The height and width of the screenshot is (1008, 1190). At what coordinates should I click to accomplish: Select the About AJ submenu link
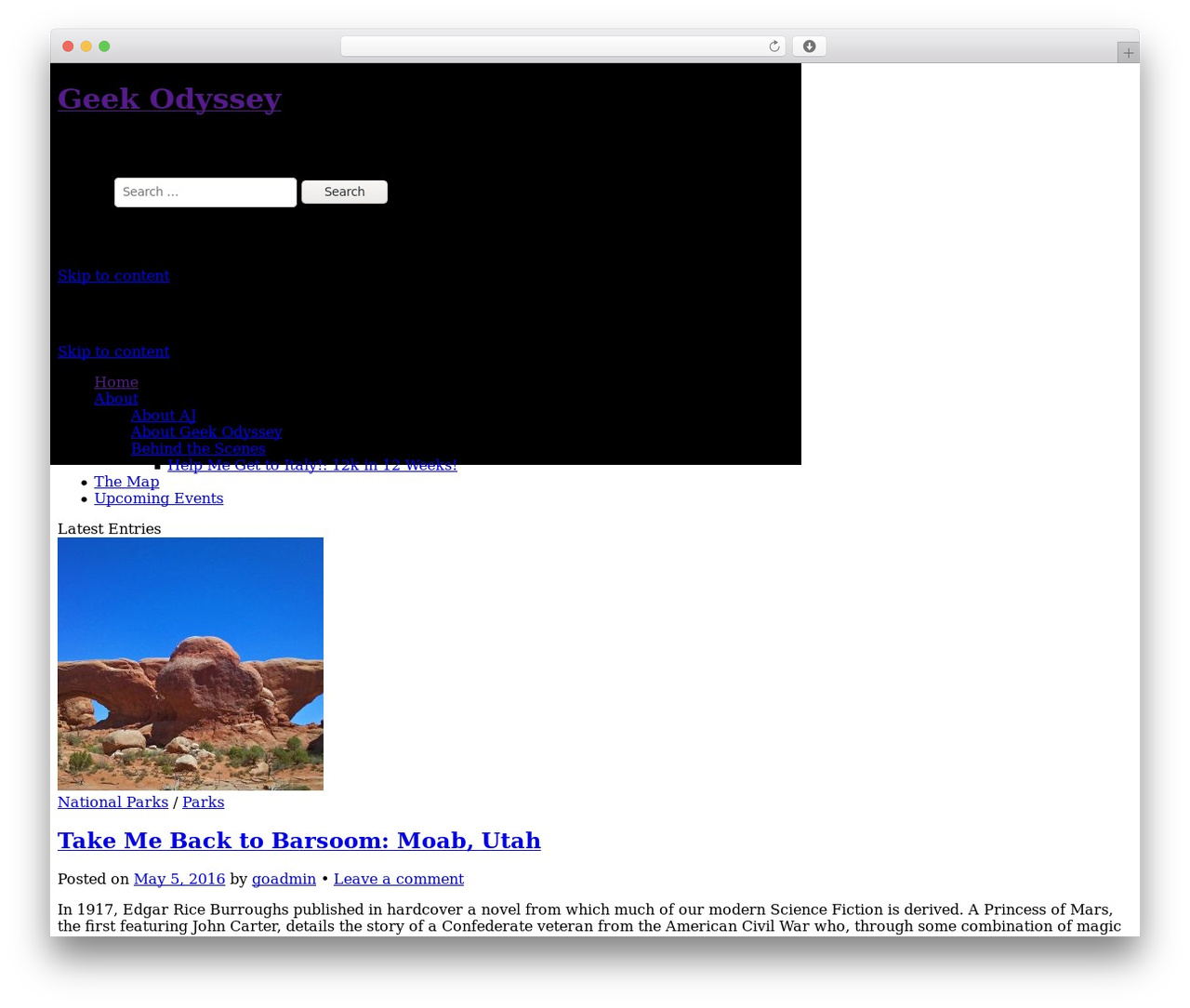[164, 416]
